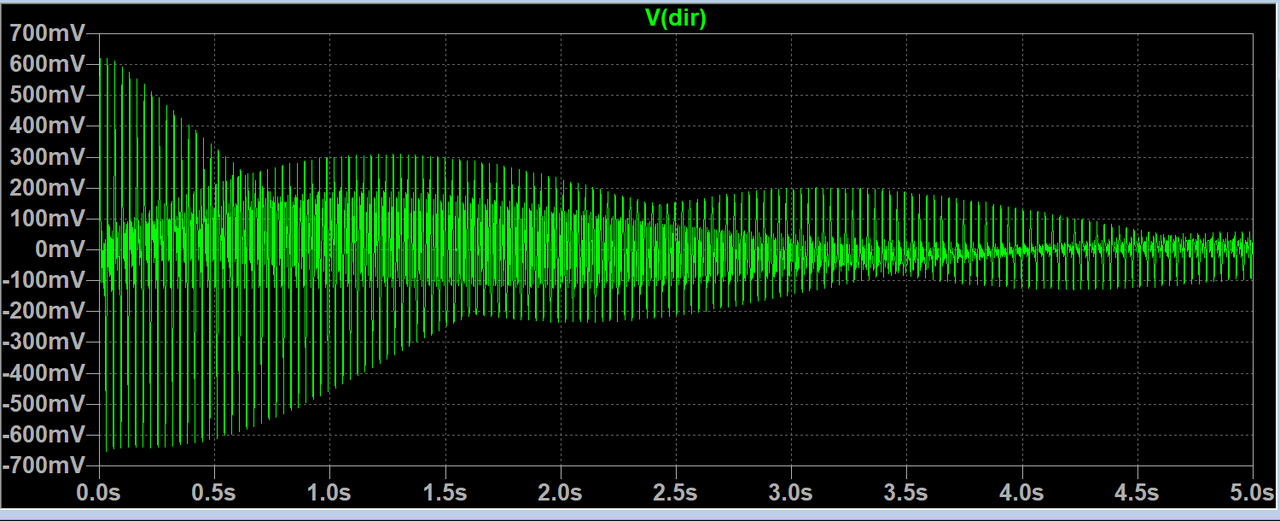Click the -200mV vertical axis label
Screen dimensions: 1280x521
(46, 311)
